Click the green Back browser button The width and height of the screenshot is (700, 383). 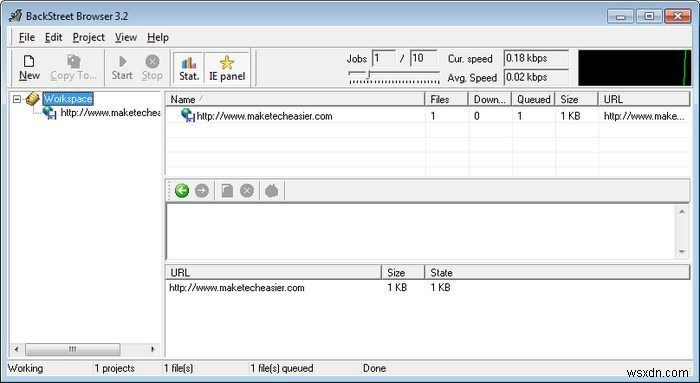[x=182, y=191]
